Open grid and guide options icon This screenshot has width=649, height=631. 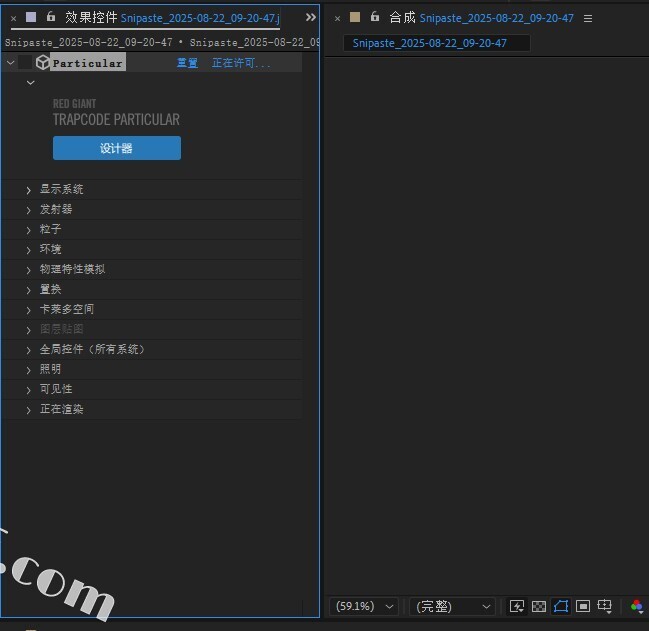pyautogui.click(x=605, y=607)
